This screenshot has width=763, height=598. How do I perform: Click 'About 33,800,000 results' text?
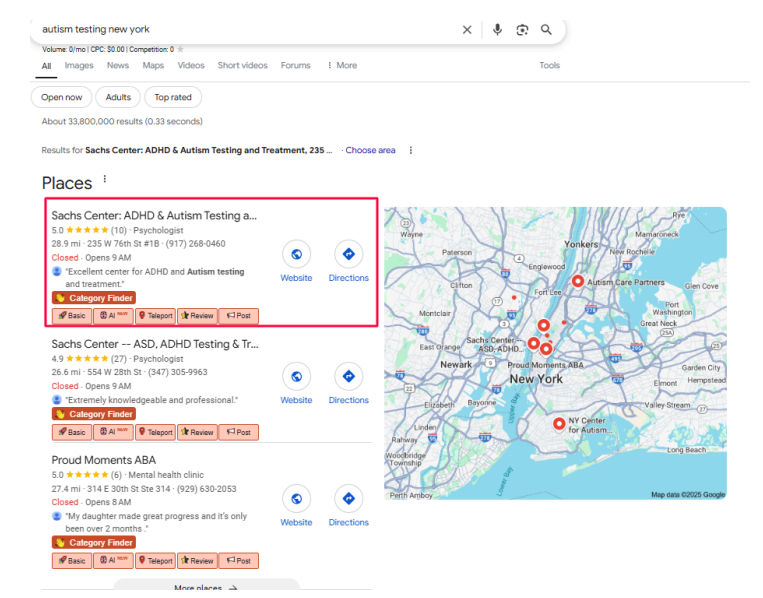click(122, 122)
